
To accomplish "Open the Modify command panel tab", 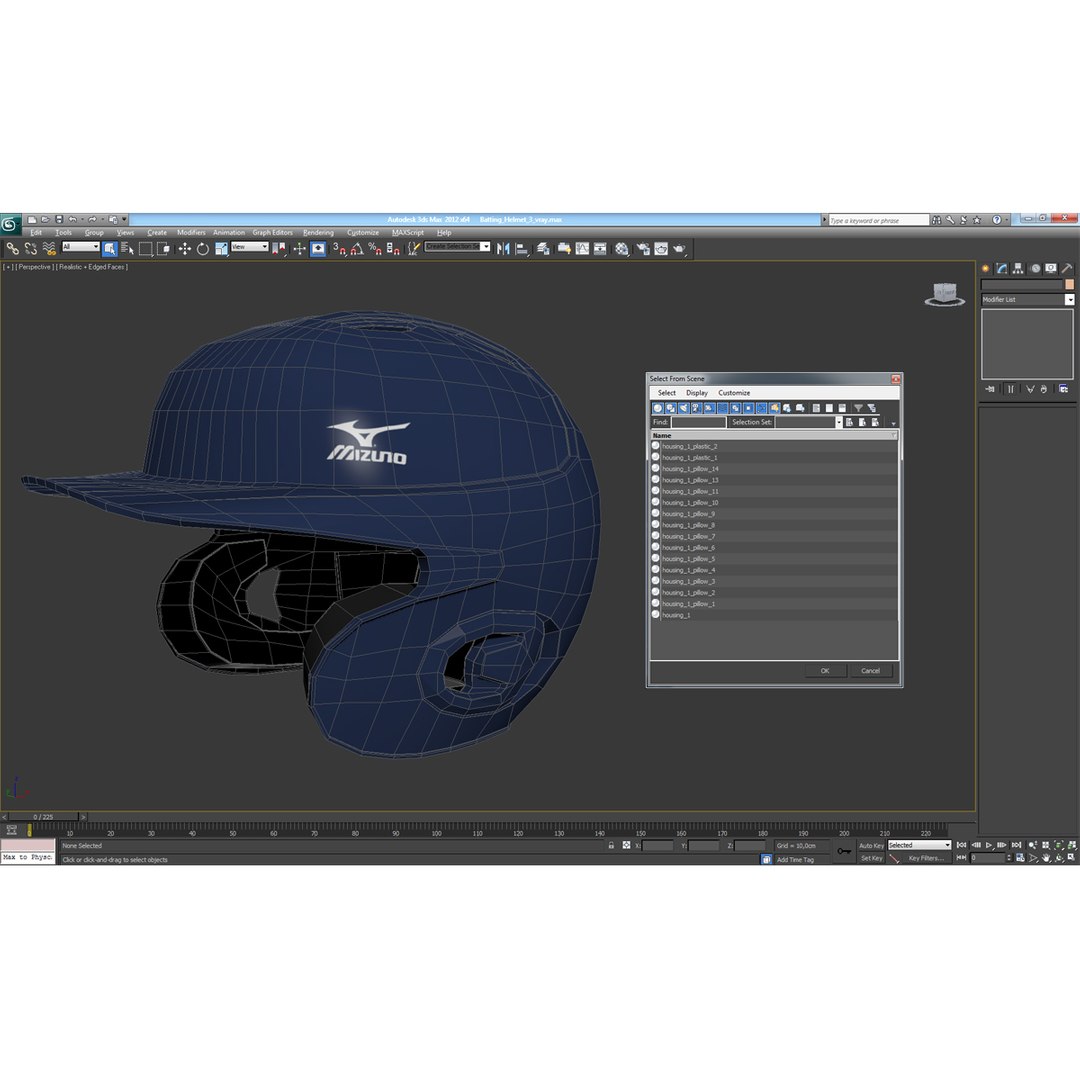I will click(1001, 269).
